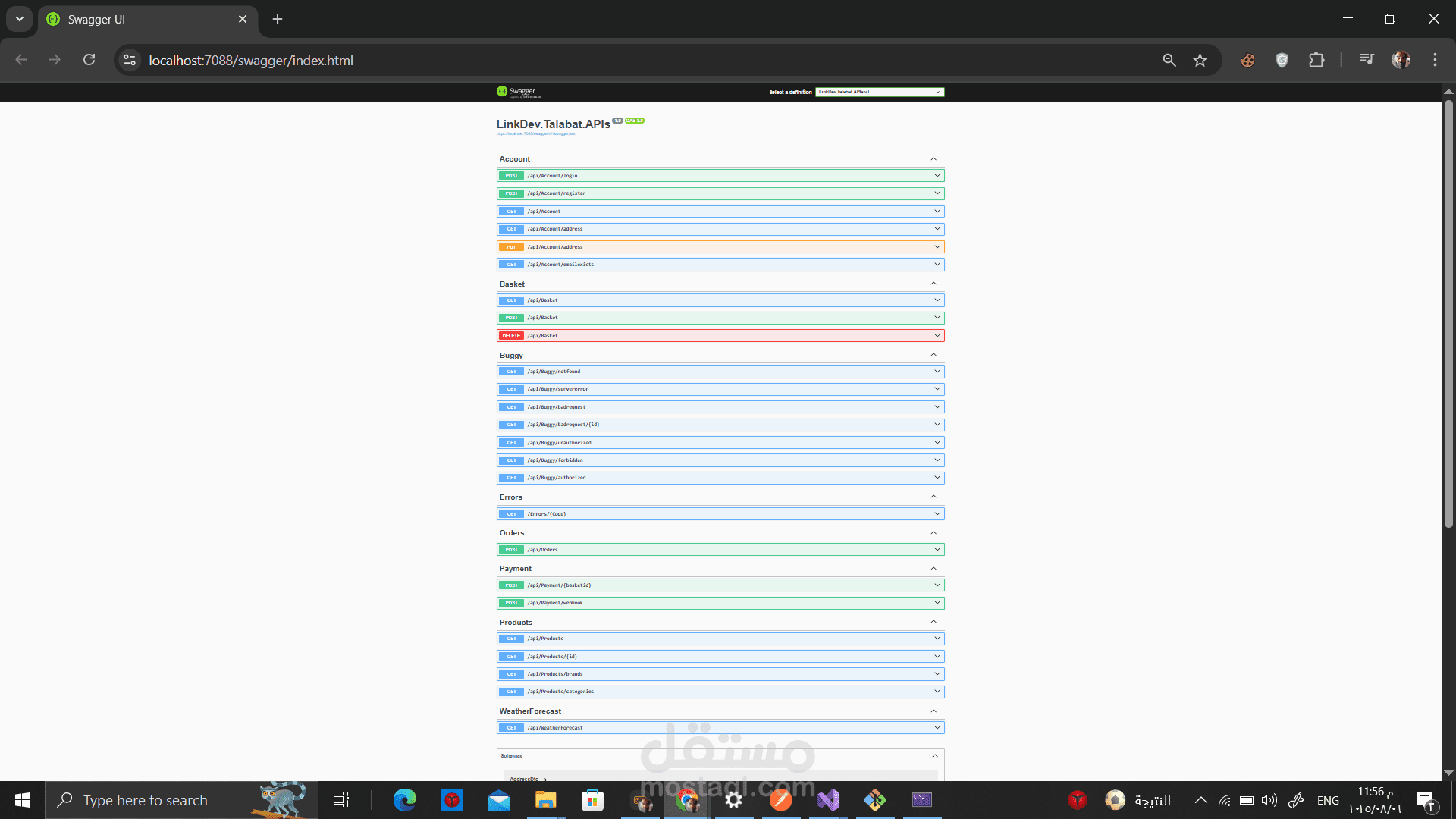Click the page's vertical scrollbar thumb

1448,314
